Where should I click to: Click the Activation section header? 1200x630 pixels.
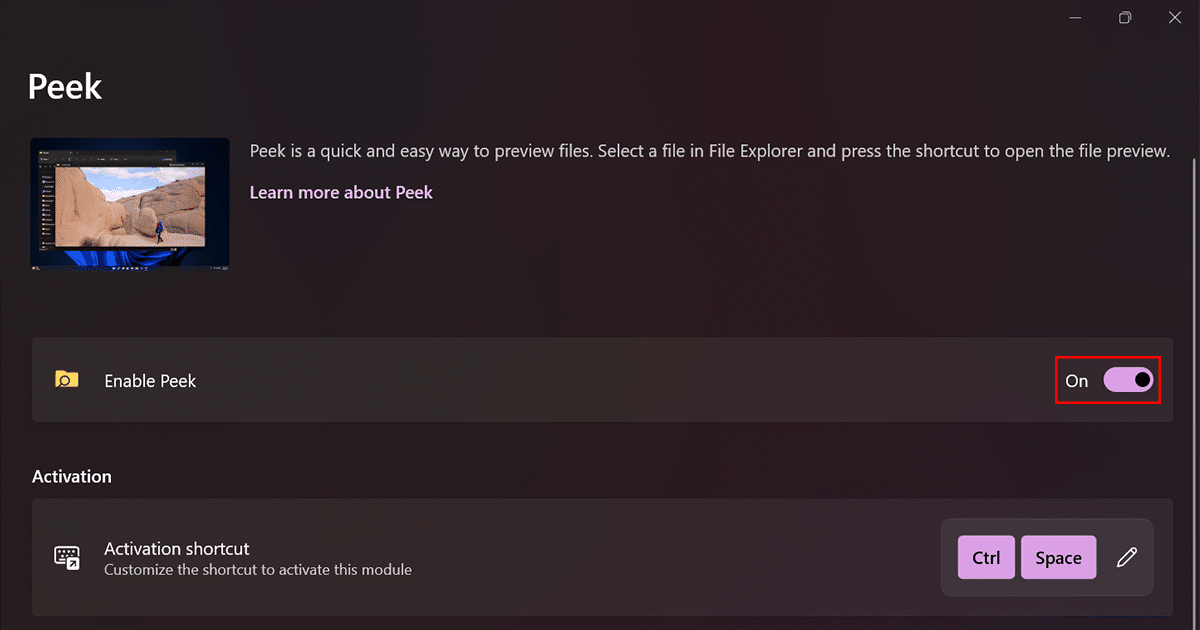72,477
